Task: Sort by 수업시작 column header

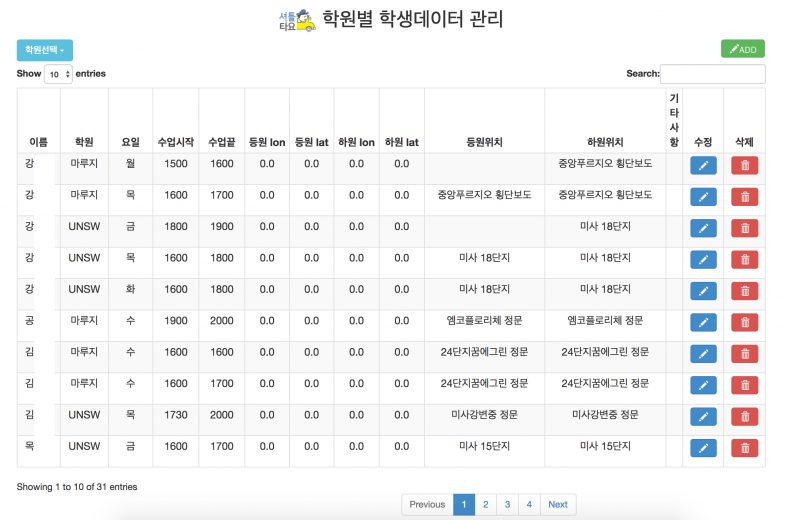Action: 175,142
